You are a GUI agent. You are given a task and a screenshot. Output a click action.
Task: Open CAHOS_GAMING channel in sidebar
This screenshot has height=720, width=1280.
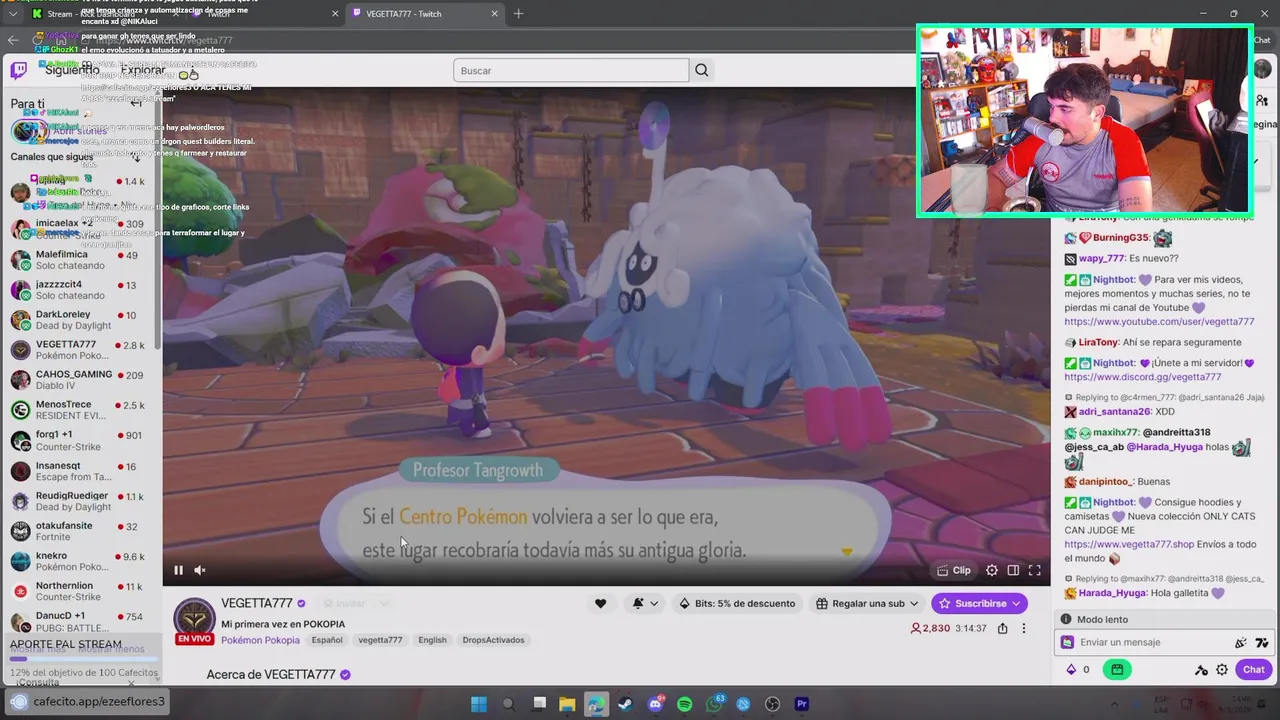tap(80, 380)
